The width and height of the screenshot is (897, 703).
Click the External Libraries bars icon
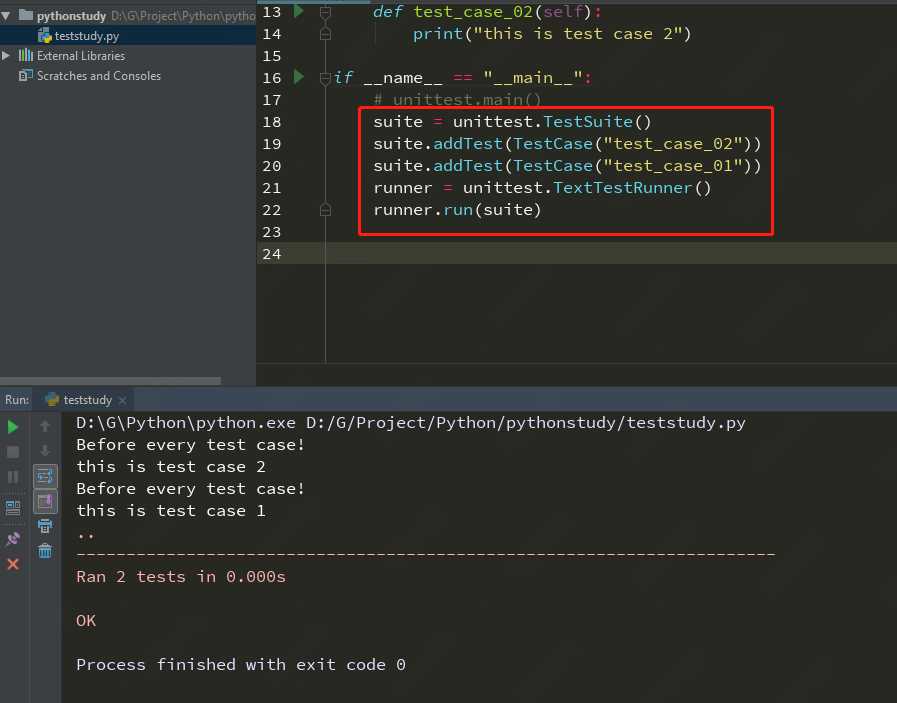(26, 55)
